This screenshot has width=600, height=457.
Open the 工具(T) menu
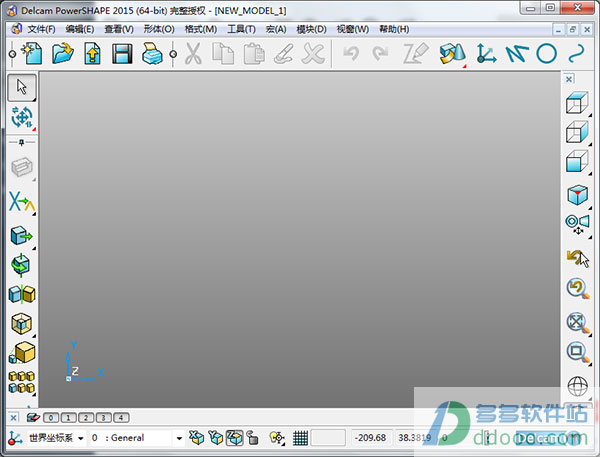click(x=241, y=29)
